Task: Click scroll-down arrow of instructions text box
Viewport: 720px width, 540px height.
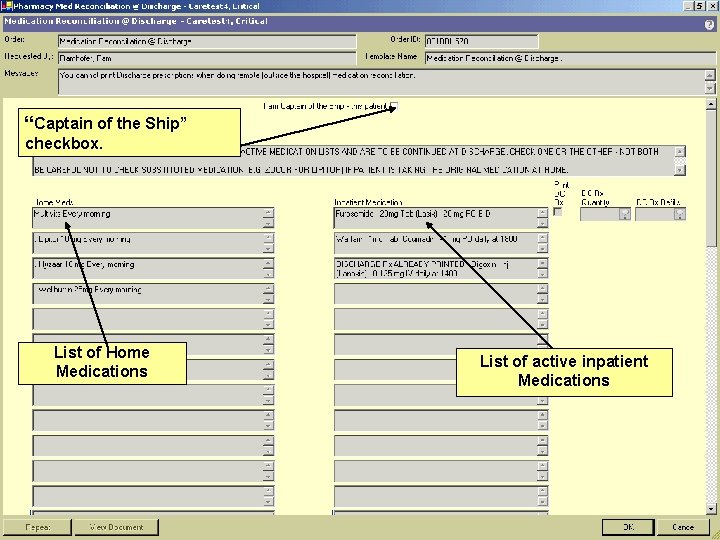Action: tap(680, 170)
